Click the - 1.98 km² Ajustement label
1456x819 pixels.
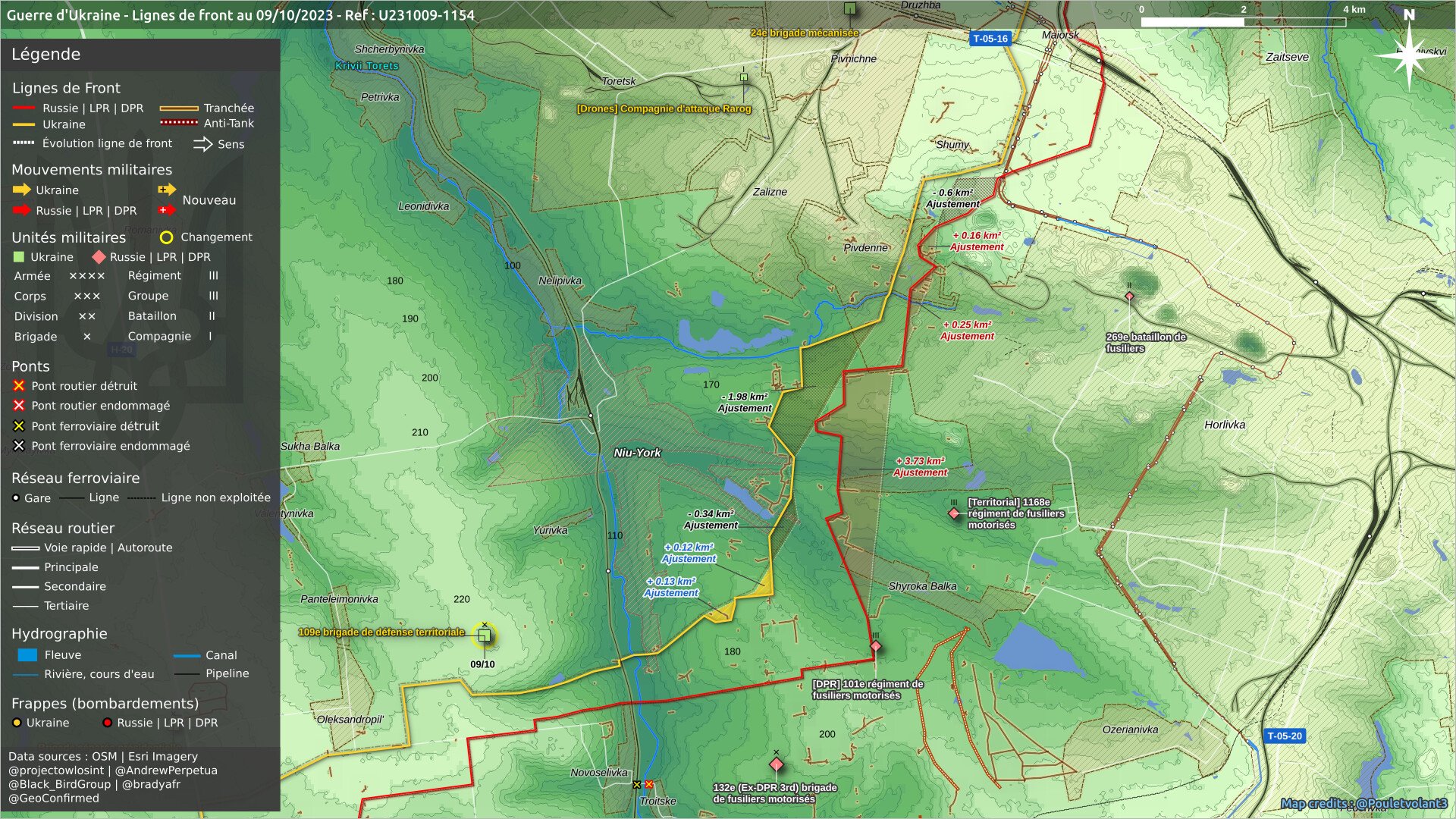tap(745, 402)
